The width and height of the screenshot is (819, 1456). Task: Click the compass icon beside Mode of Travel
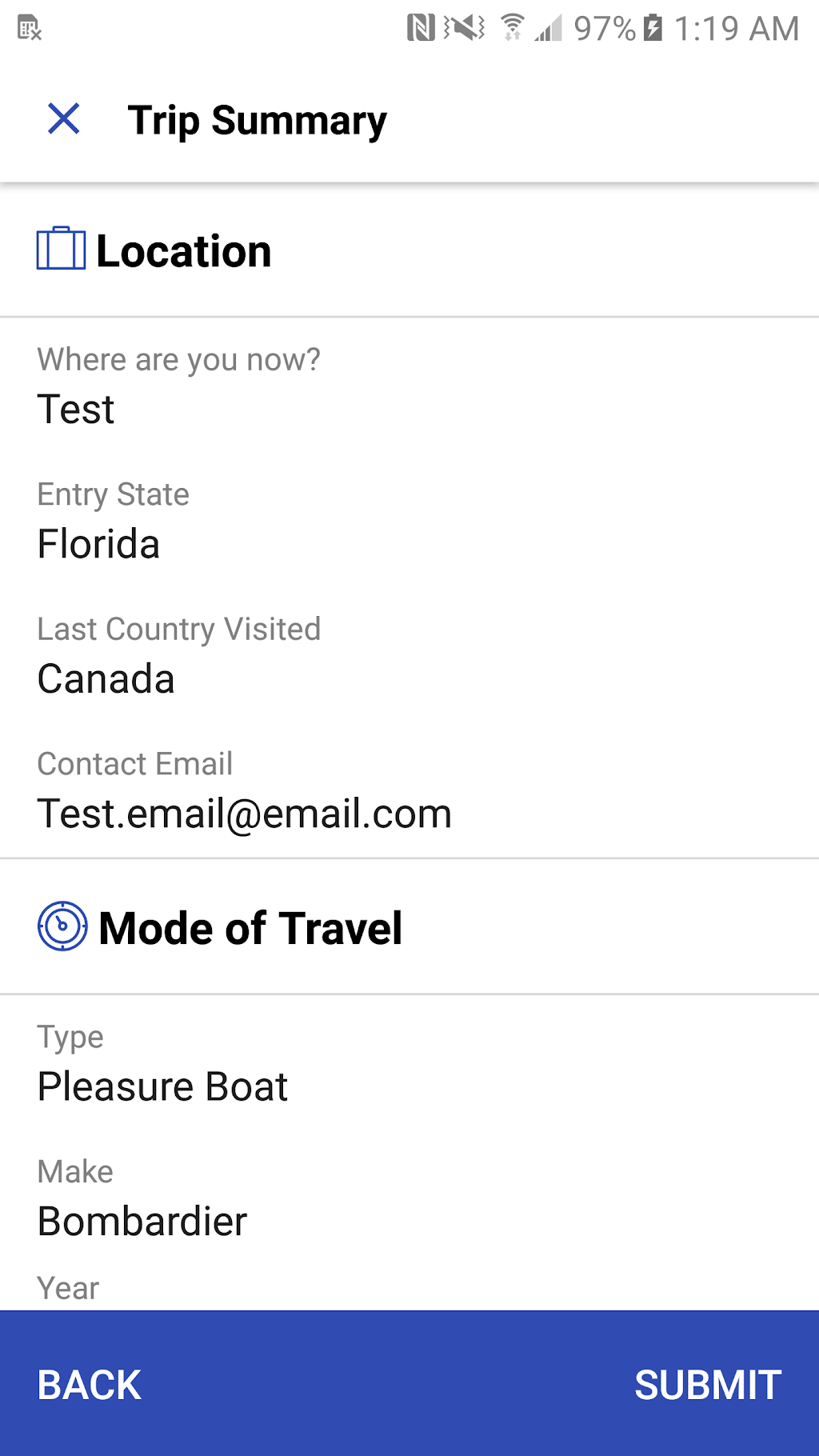click(62, 926)
